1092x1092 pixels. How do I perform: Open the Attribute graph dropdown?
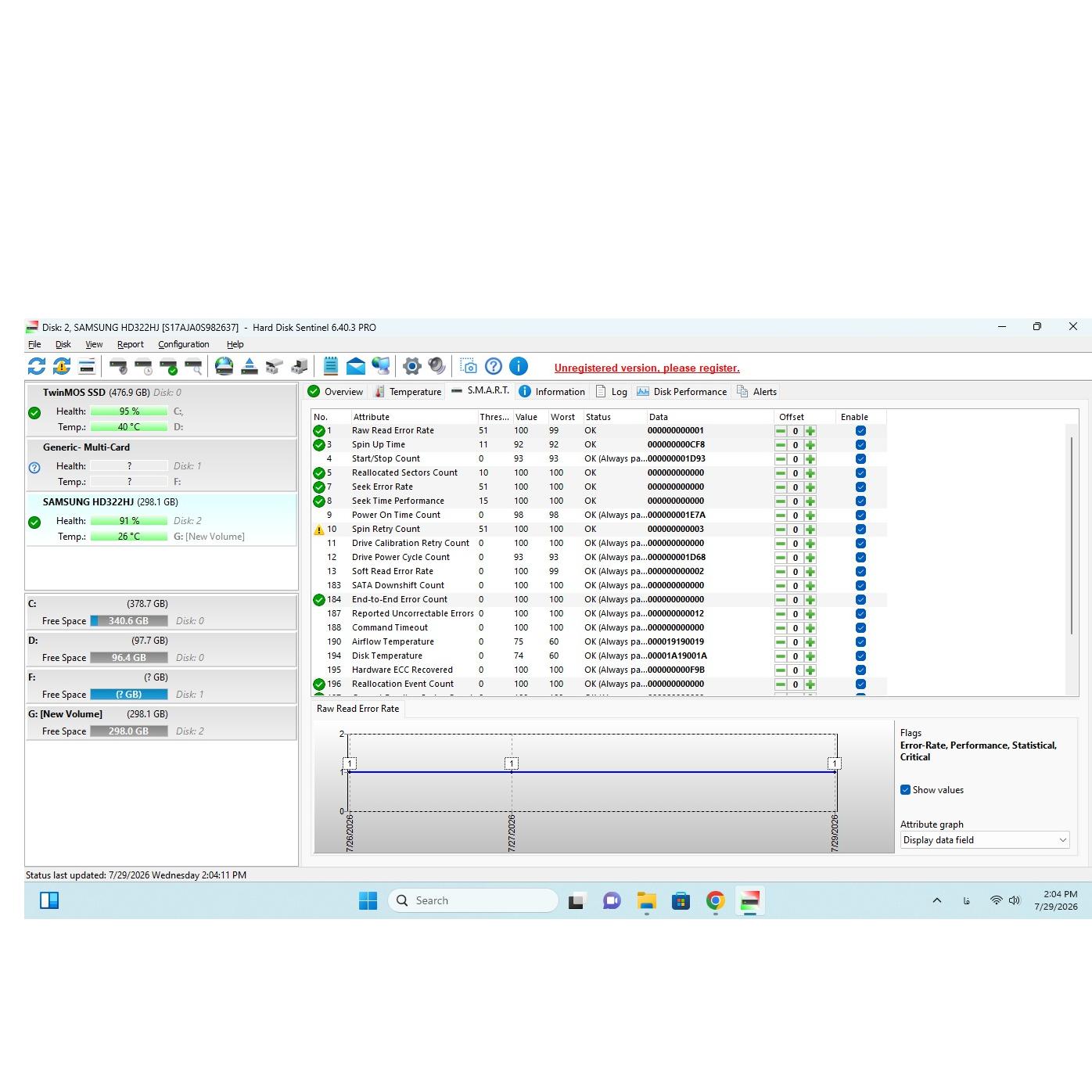(985, 840)
